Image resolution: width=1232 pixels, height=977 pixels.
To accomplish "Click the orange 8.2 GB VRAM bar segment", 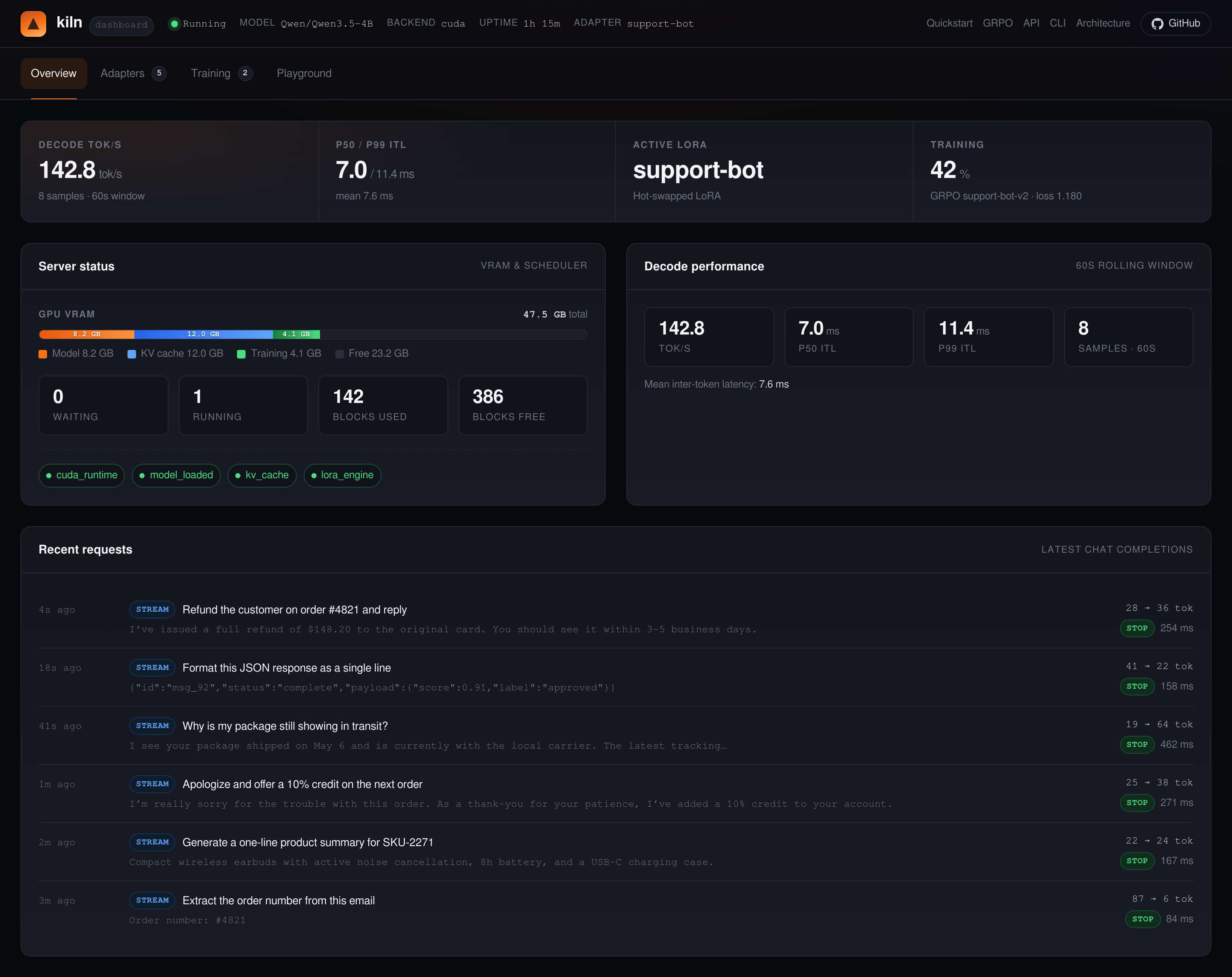I will 86,334.
